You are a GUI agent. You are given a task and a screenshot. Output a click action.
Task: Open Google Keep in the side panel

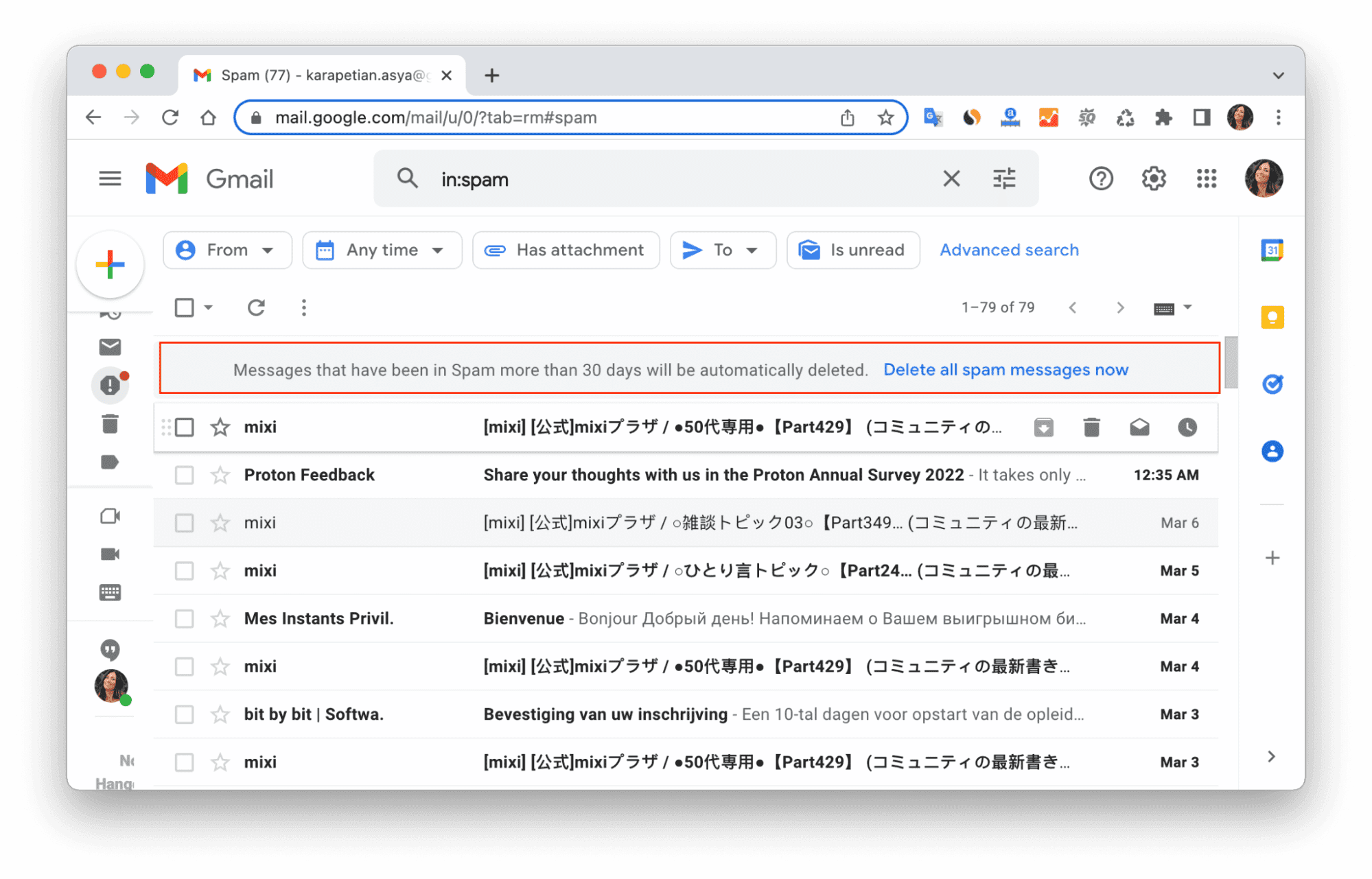coord(1272,316)
